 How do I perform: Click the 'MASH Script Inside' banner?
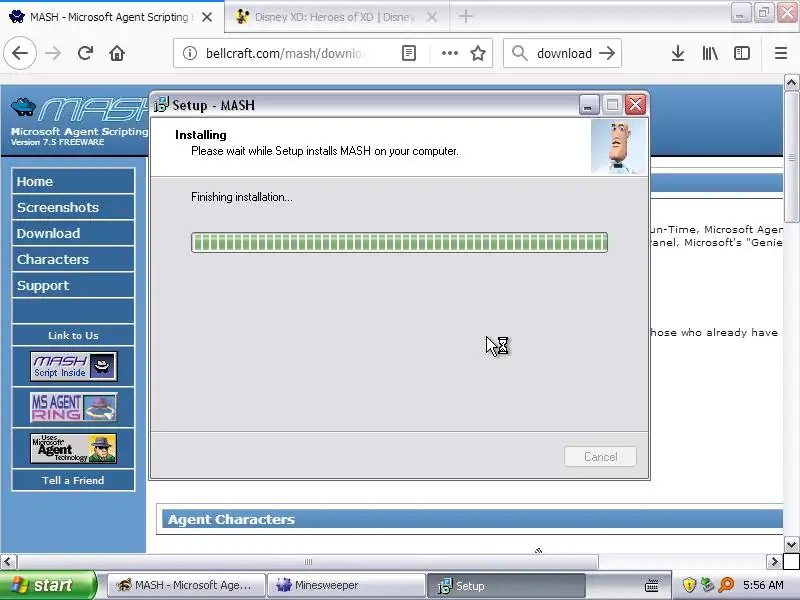click(73, 366)
